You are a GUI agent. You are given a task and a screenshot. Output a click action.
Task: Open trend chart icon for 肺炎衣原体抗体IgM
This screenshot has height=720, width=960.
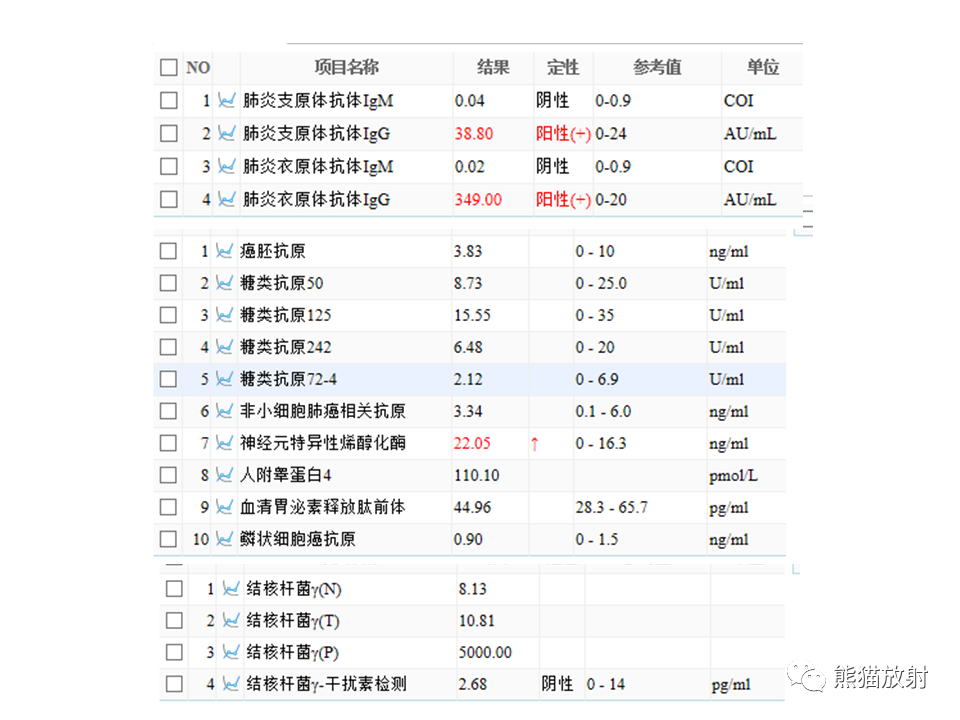coord(227,167)
